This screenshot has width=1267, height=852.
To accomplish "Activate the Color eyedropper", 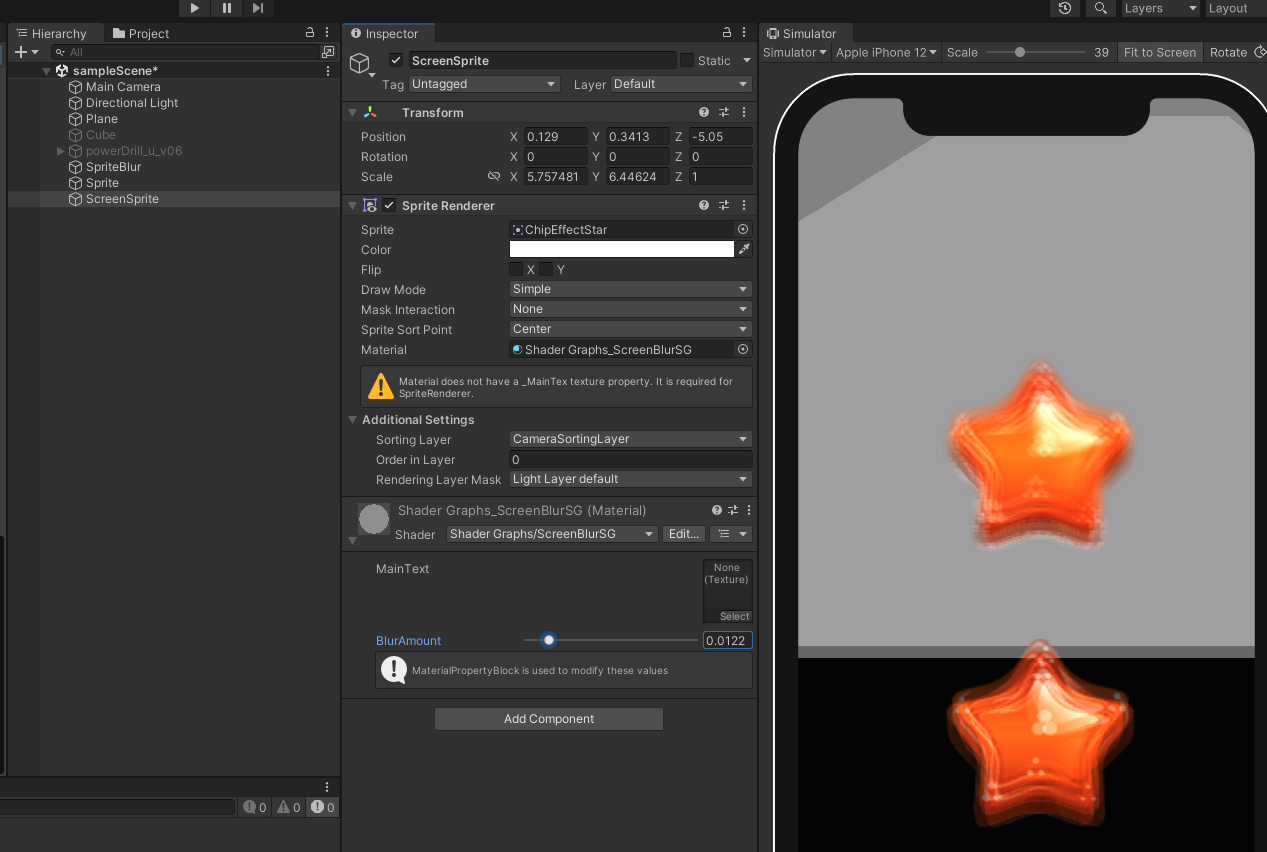I will (744, 249).
